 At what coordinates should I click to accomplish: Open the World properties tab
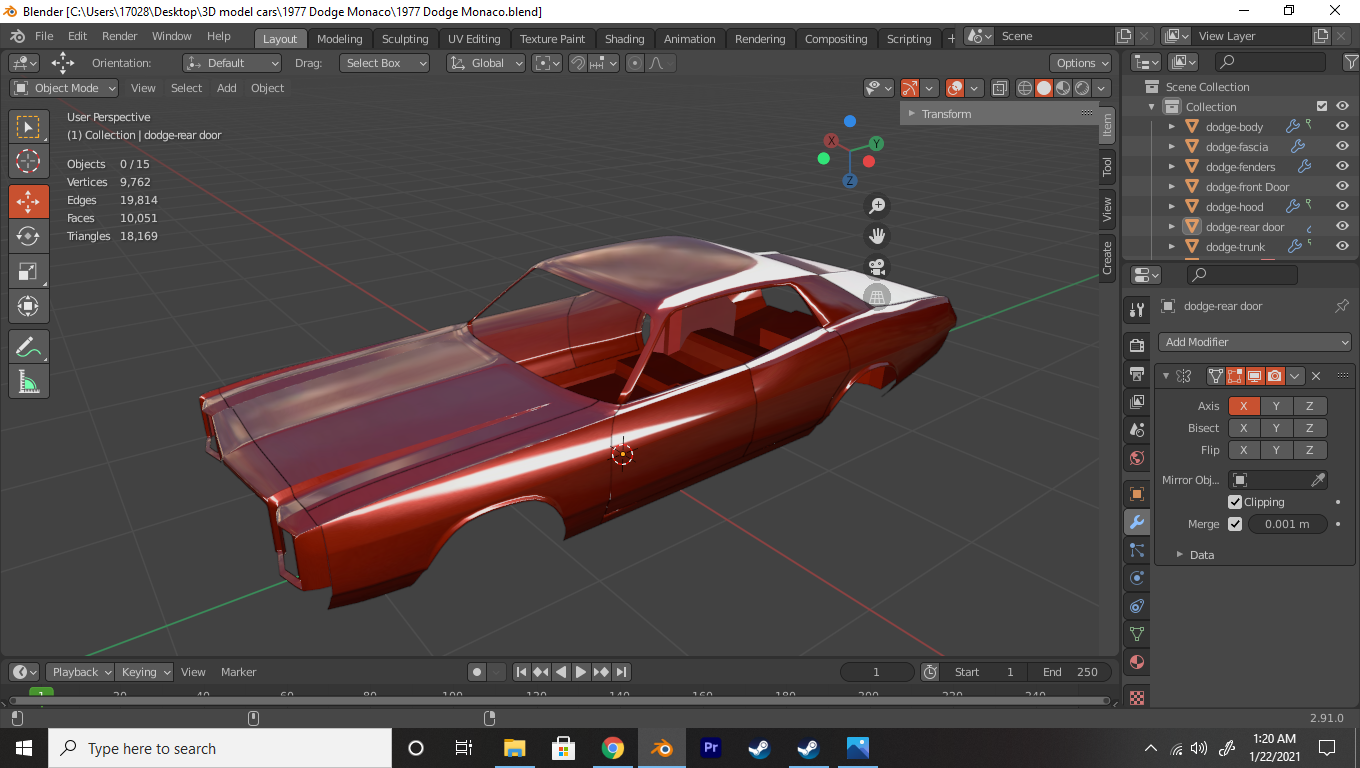(1137, 458)
